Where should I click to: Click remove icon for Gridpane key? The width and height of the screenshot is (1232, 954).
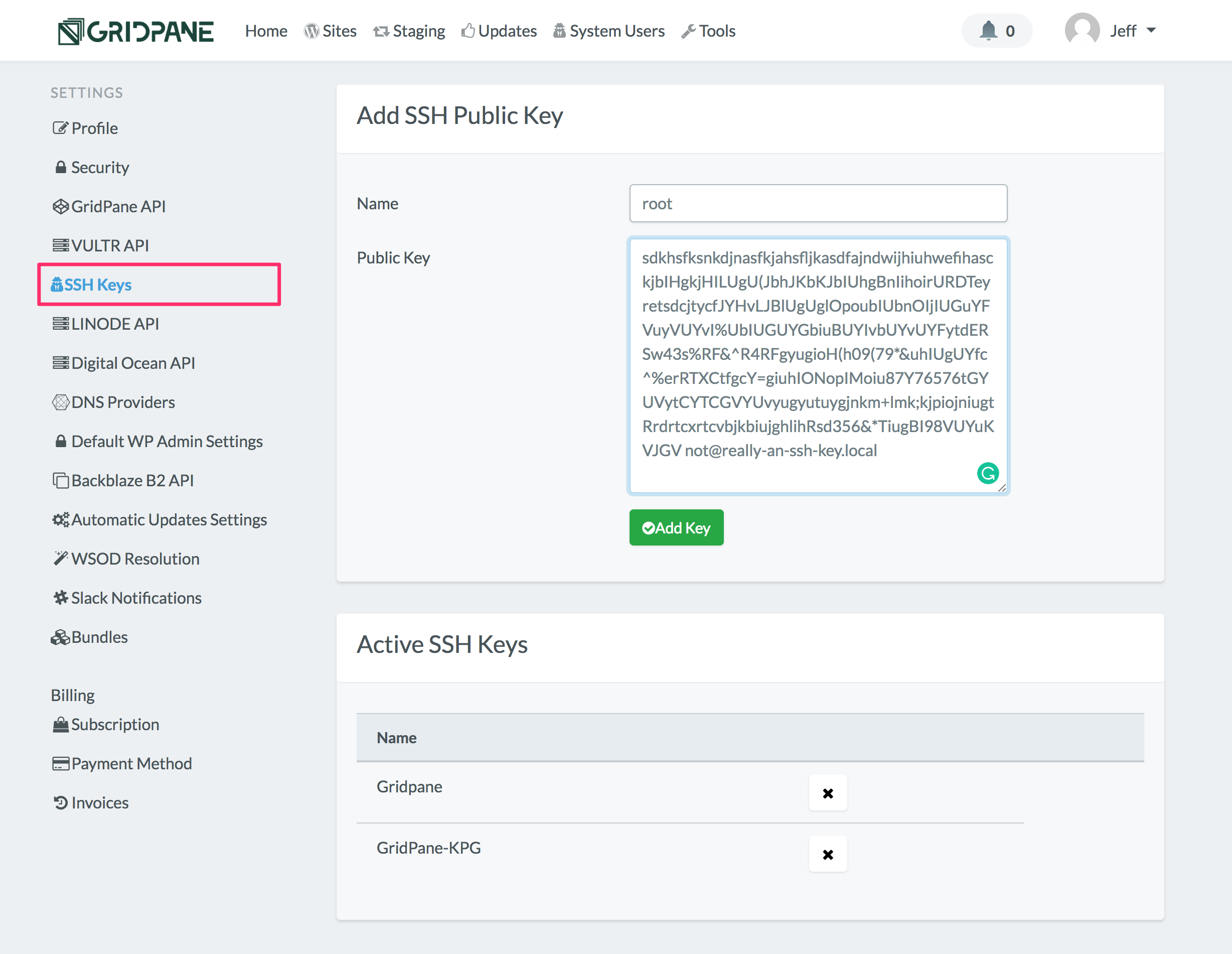pos(827,791)
